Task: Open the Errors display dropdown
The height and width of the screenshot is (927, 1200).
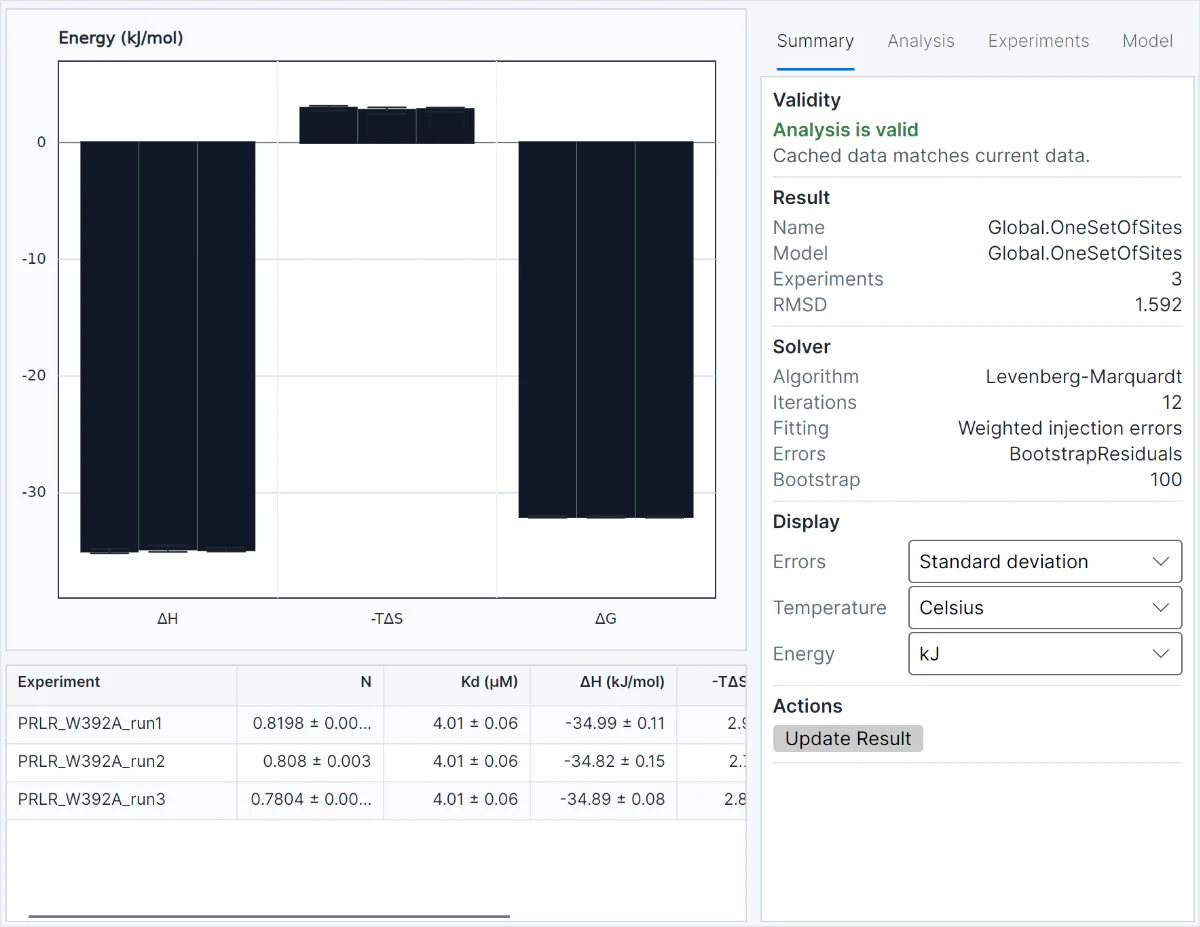Action: coord(1045,562)
